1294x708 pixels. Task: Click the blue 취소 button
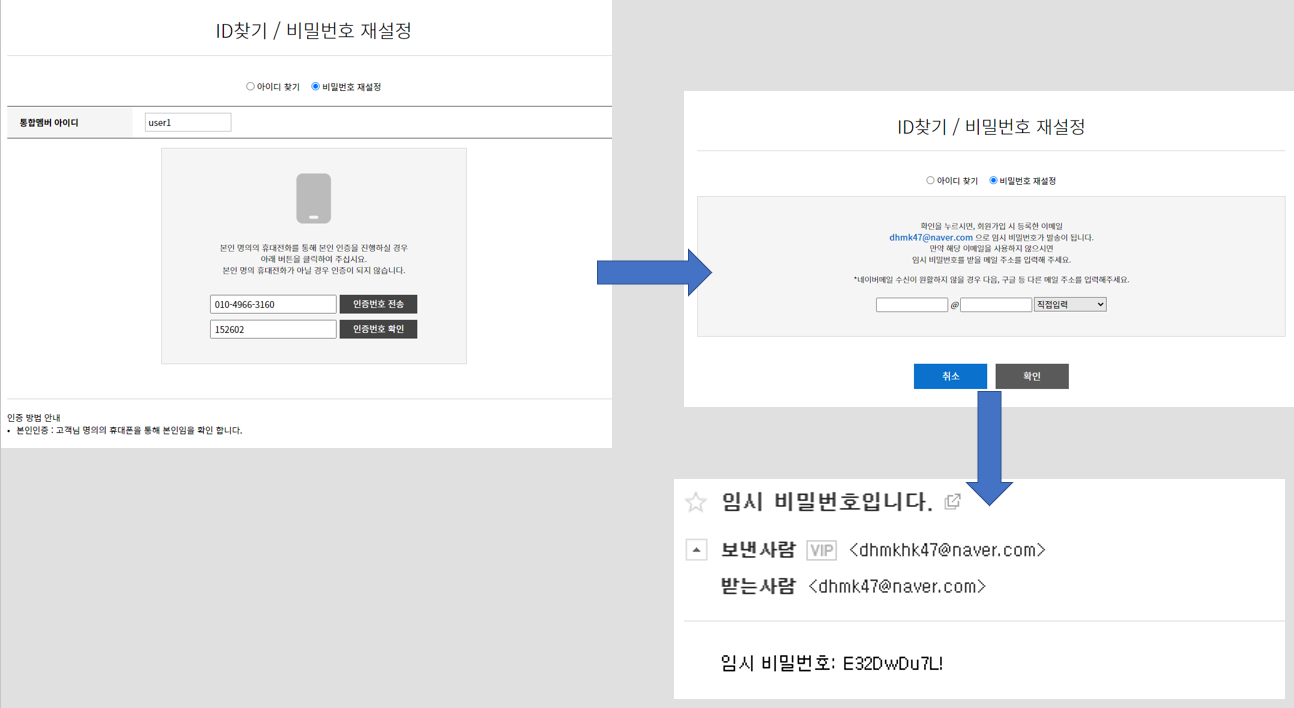pos(949,376)
